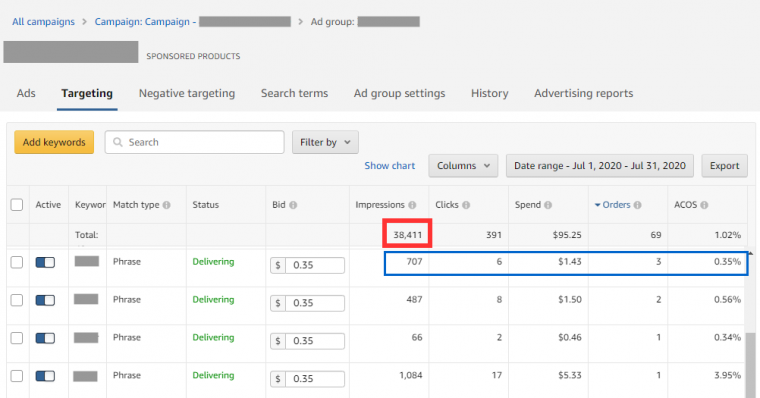The width and height of the screenshot is (760, 398).
Task: Click the Orders sort arrow
Action: point(598,205)
